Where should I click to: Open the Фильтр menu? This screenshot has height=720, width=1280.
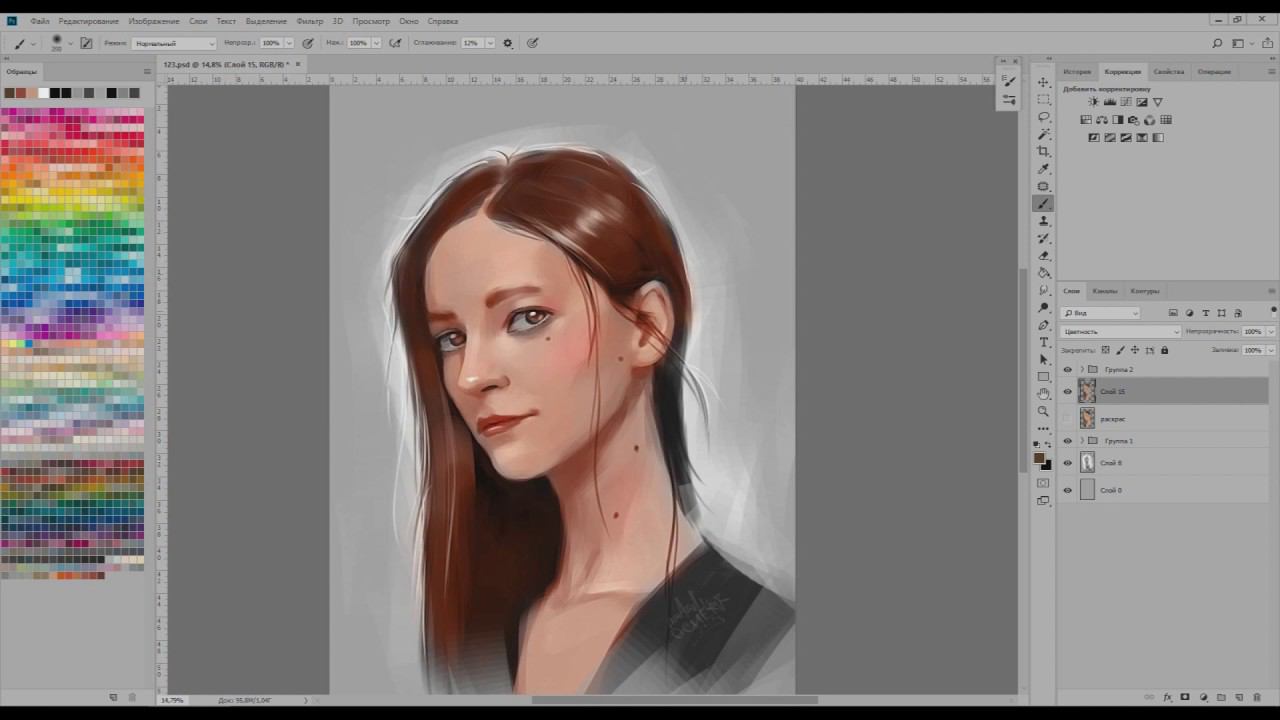click(x=310, y=21)
